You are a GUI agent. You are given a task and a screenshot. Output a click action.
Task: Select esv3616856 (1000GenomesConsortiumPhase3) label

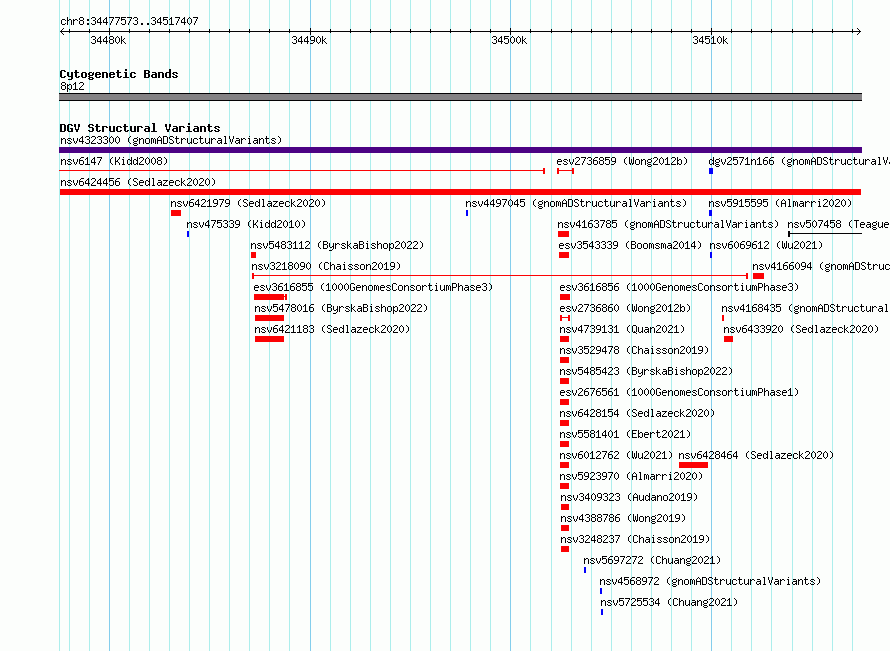pyautogui.click(x=679, y=287)
